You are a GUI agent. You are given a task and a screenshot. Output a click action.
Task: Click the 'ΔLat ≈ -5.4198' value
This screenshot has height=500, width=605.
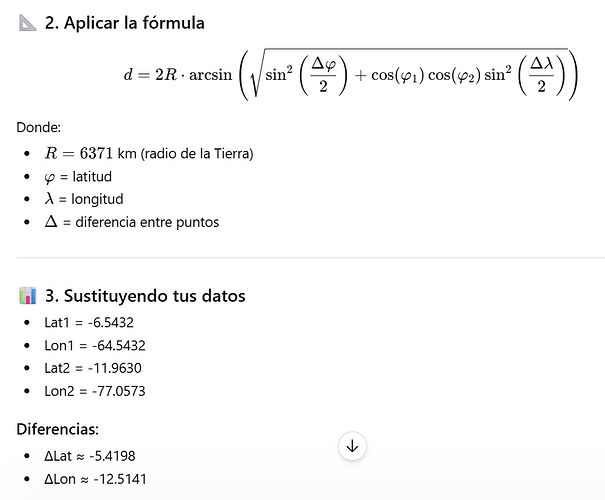(90, 456)
